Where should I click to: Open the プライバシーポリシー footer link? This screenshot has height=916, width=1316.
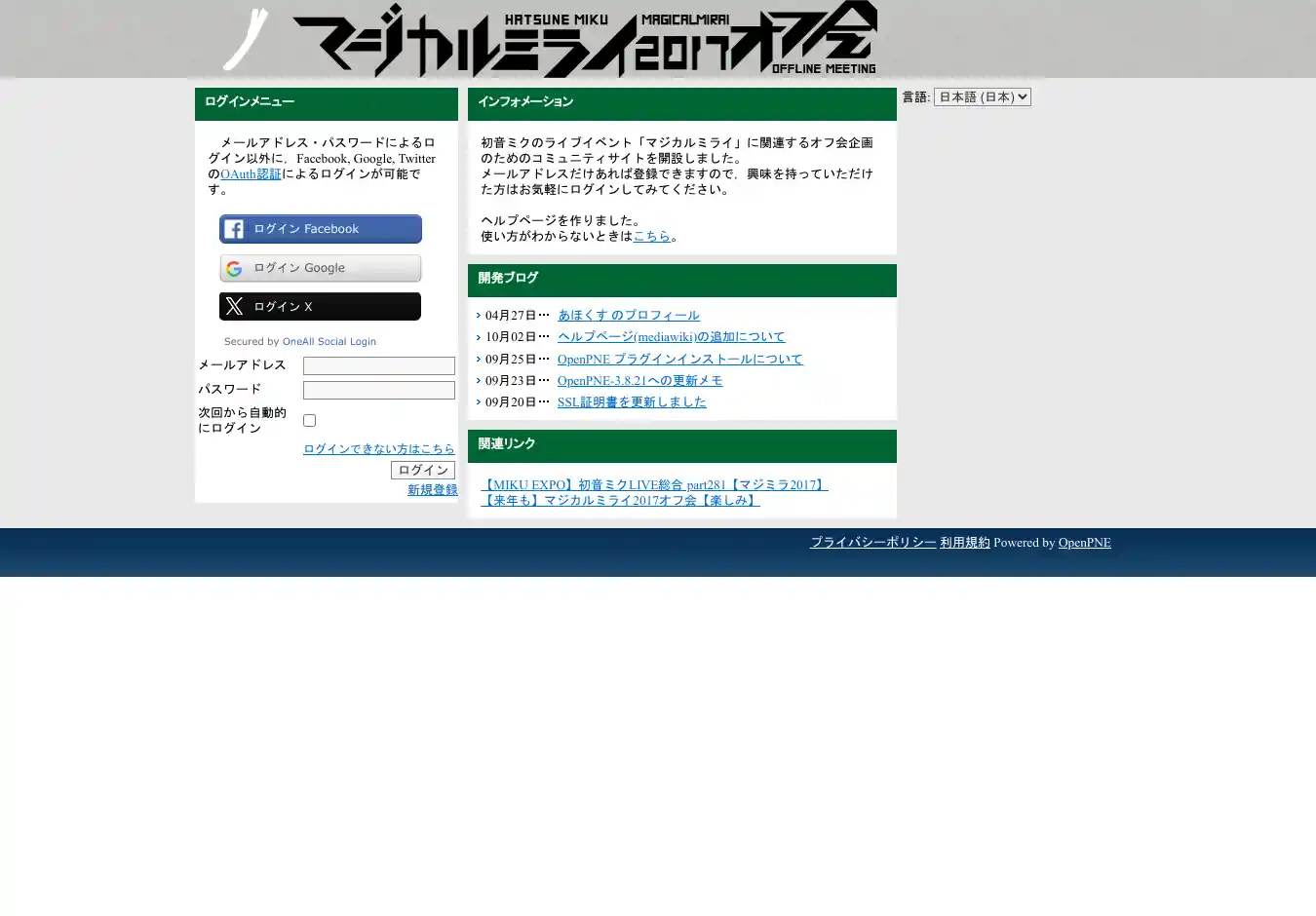872,543
